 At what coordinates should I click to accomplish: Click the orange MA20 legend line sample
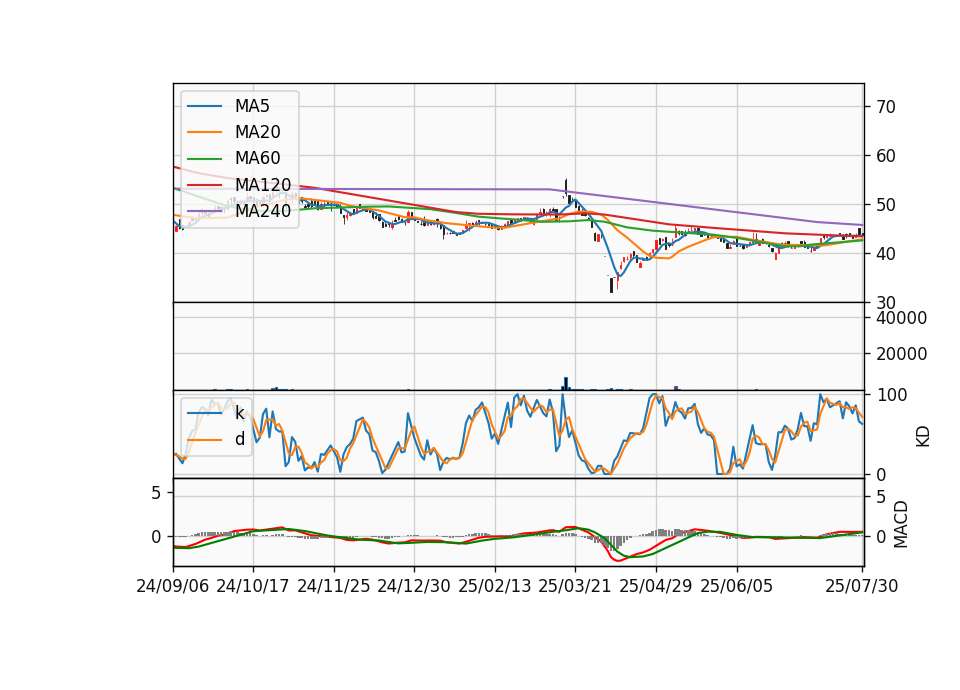click(x=204, y=132)
